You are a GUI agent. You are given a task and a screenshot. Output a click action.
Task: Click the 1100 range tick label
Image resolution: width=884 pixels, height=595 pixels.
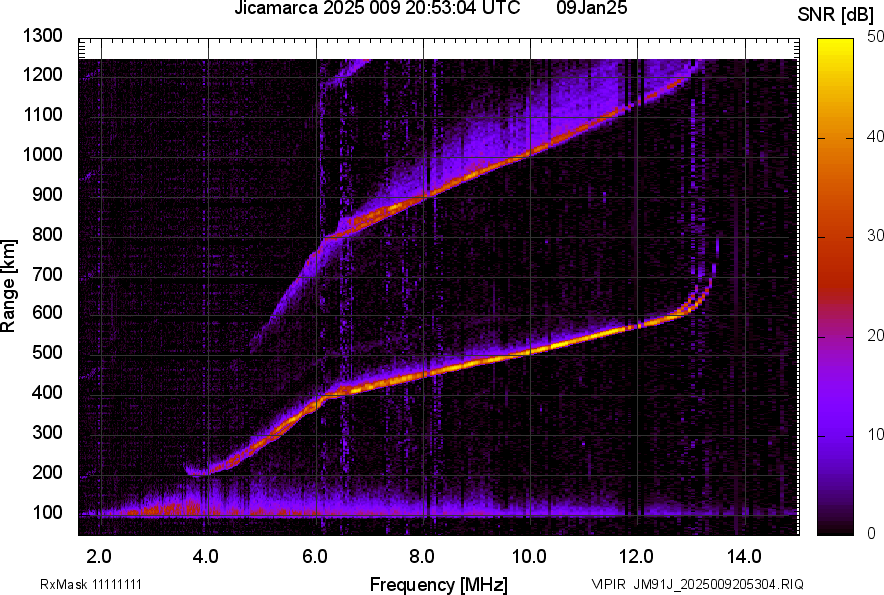pos(42,114)
